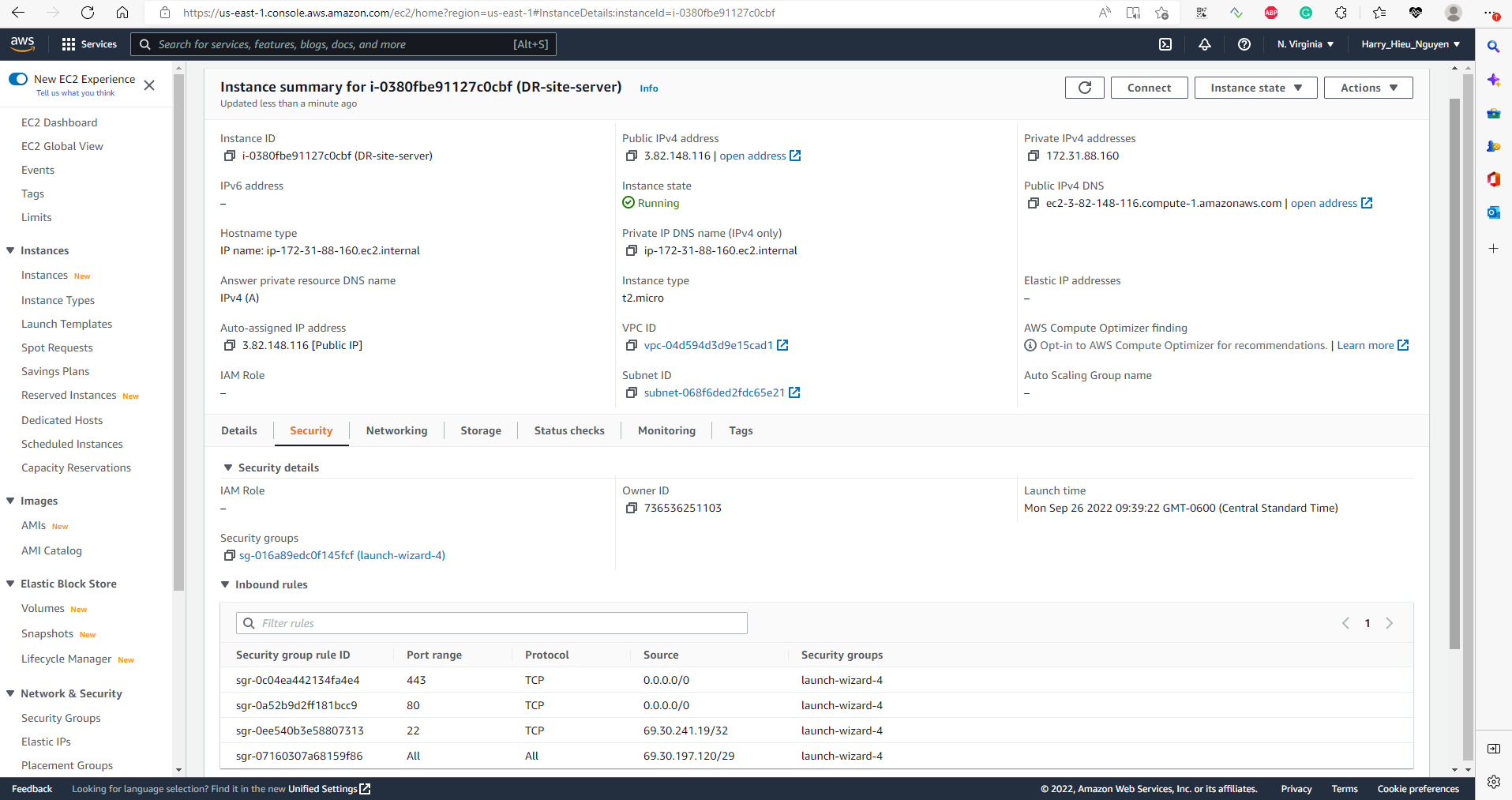1512x800 pixels.
Task: Switch to the Status checks tab
Action: [568, 430]
